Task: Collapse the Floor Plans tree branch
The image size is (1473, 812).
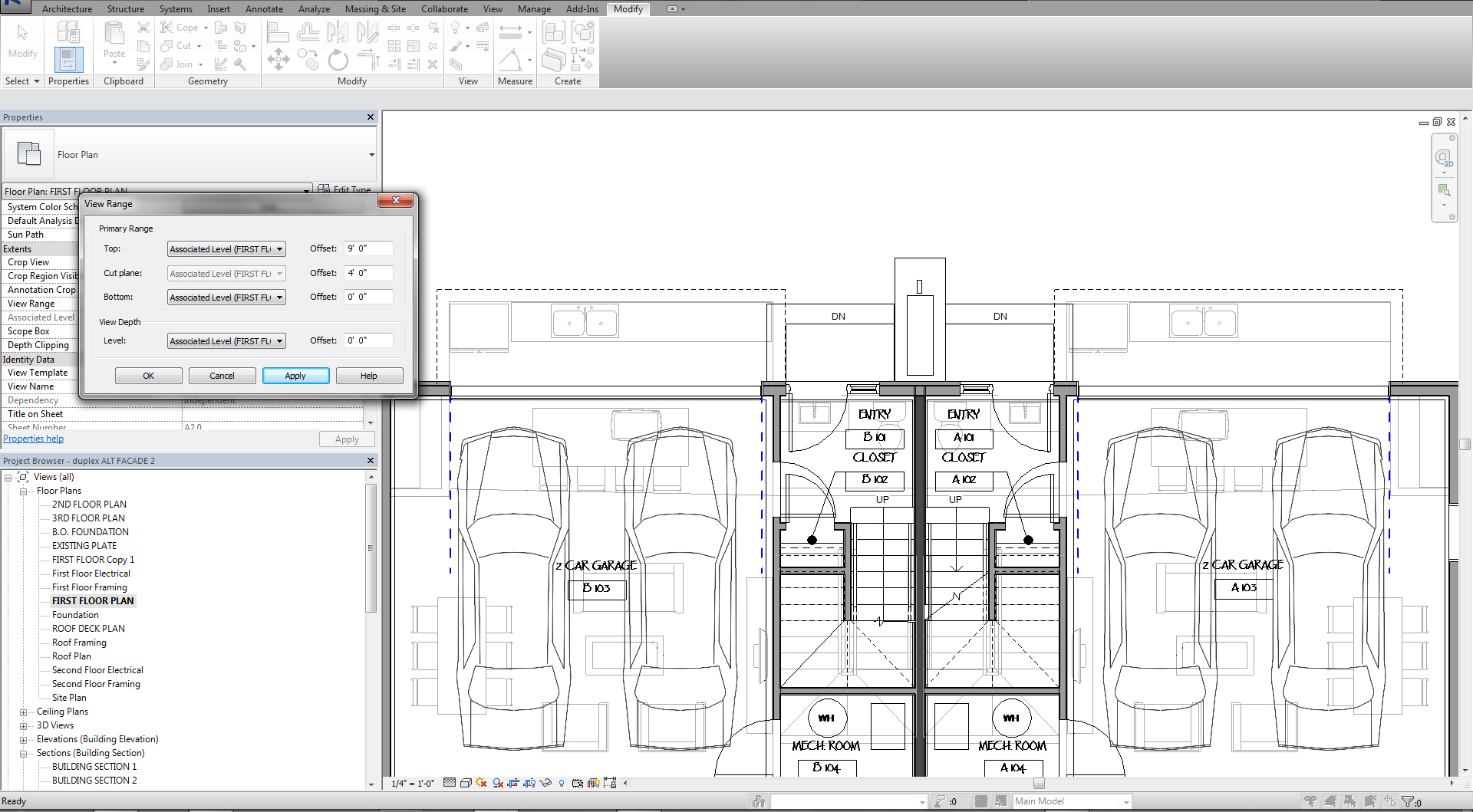Action: [x=24, y=491]
